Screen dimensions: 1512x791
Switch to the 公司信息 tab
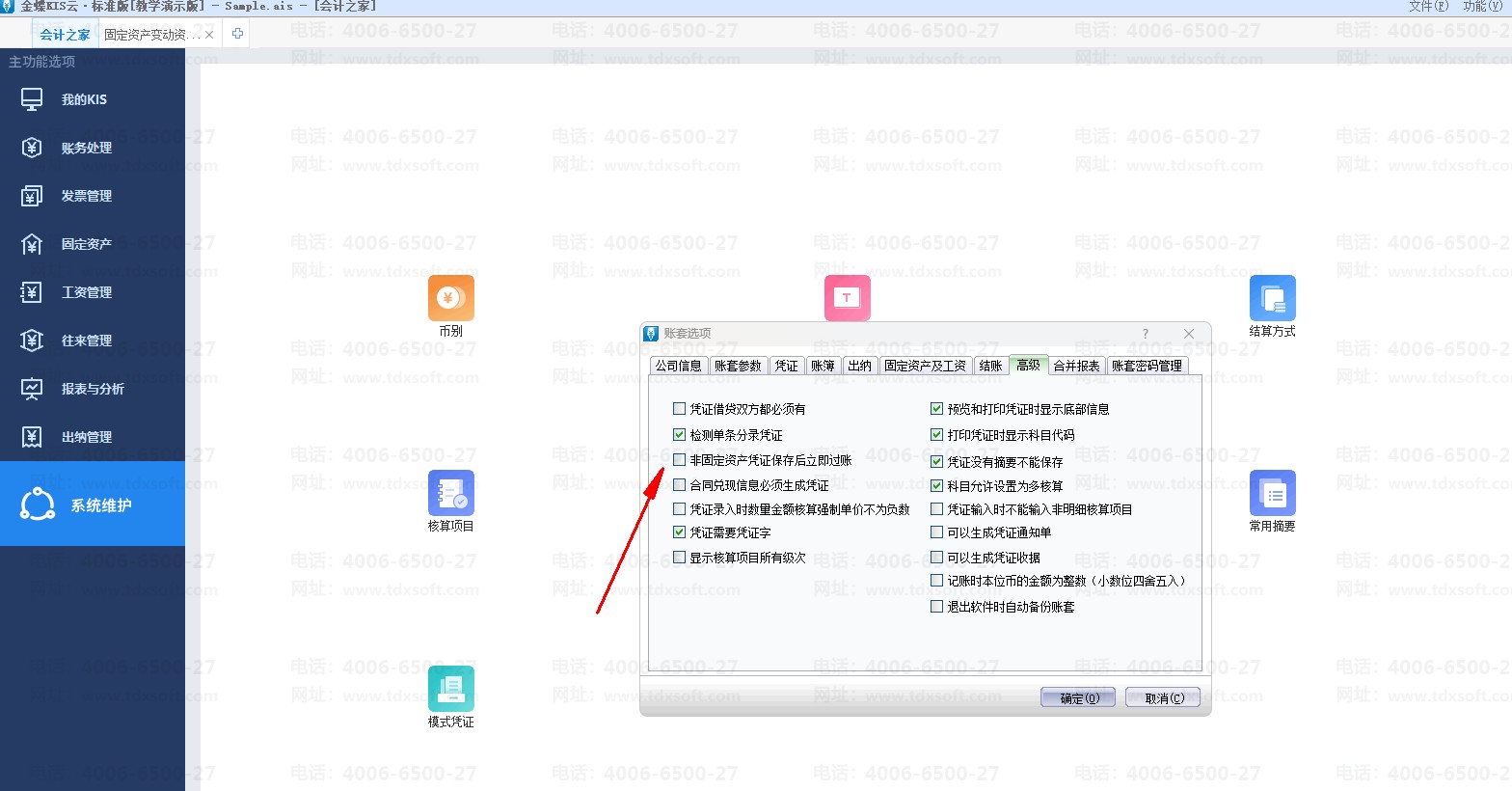pyautogui.click(x=679, y=366)
